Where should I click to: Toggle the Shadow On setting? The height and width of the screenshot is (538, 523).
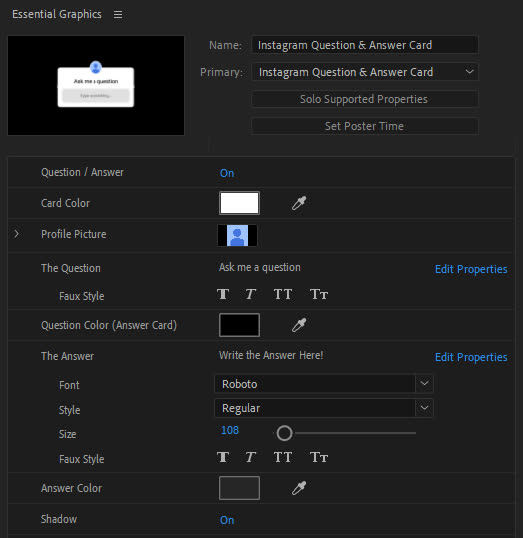(x=227, y=520)
